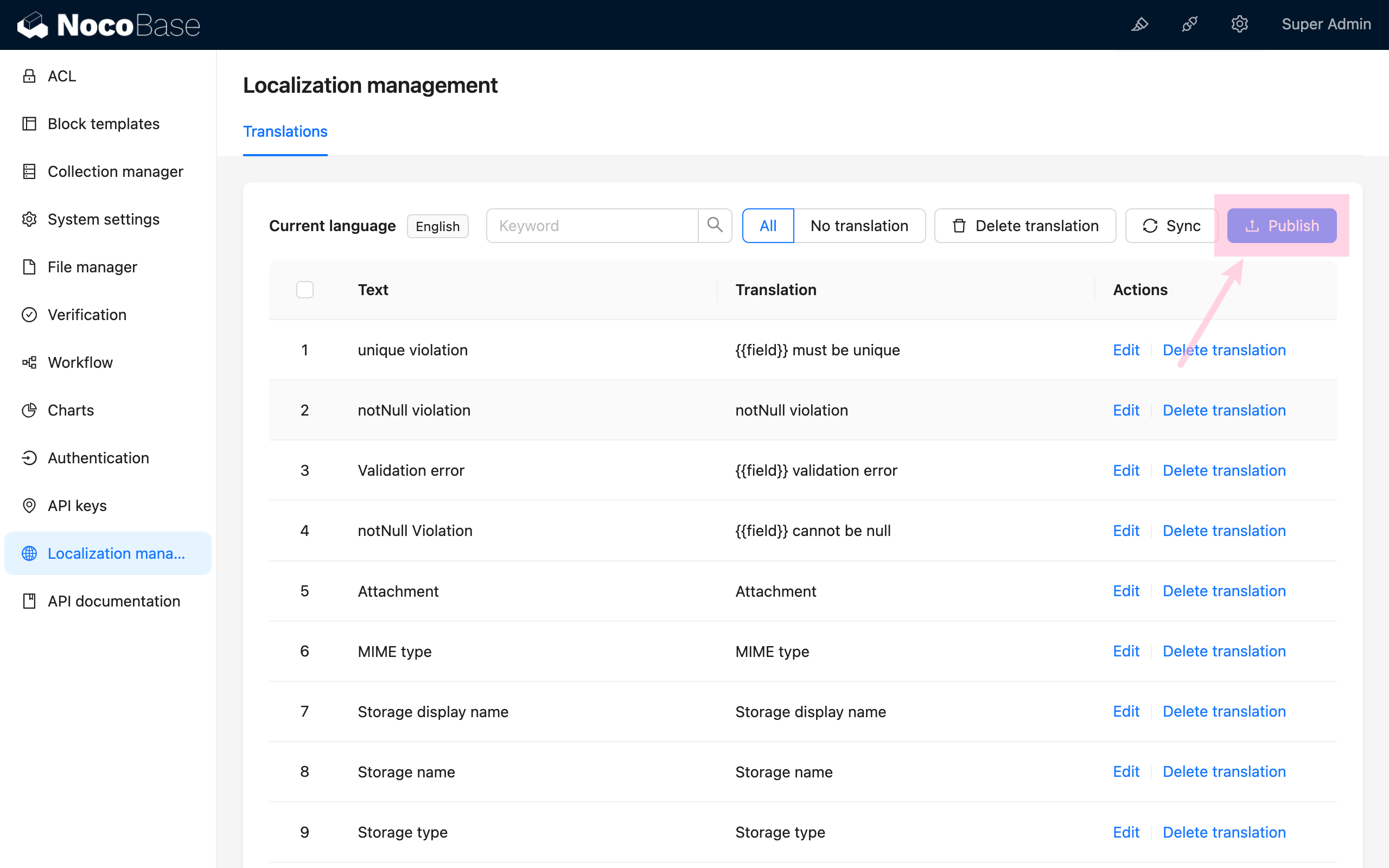Toggle the select-all rows checkbox

coord(305,289)
